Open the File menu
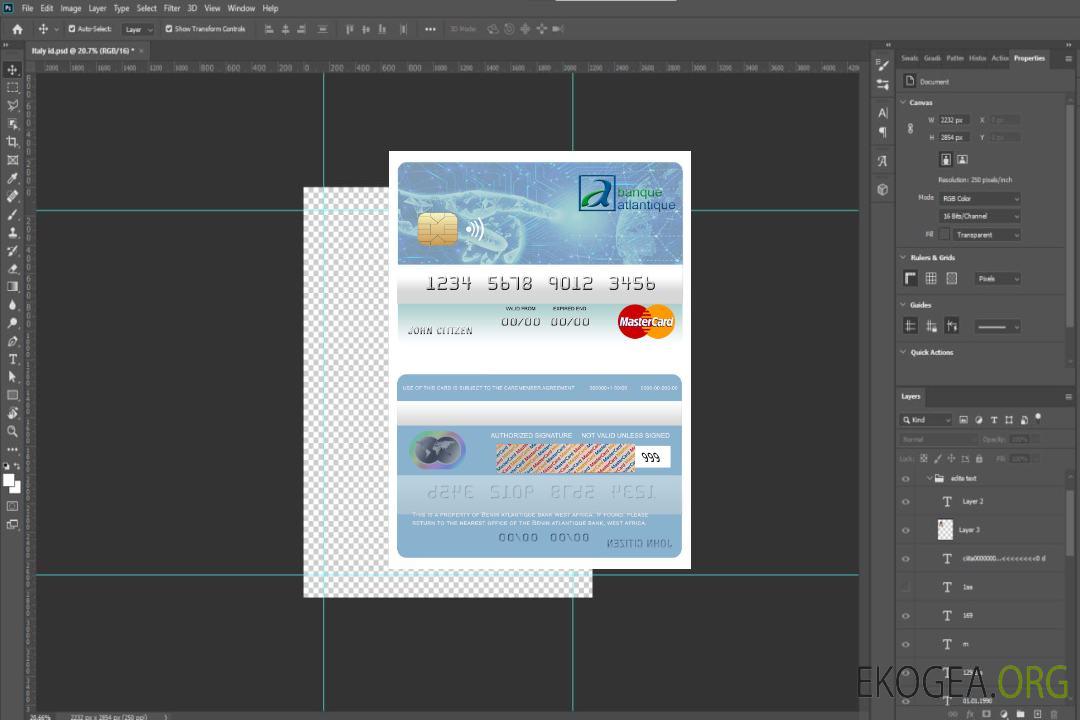Screen dimensions: 1080x720 pos(28,8)
